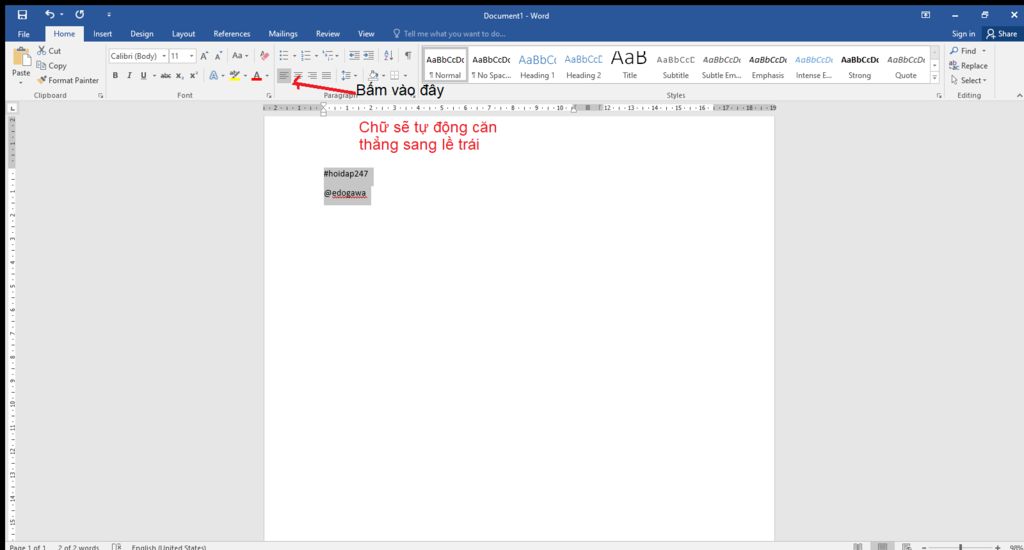
Task: Click the multilevel list icon
Action: point(328,56)
